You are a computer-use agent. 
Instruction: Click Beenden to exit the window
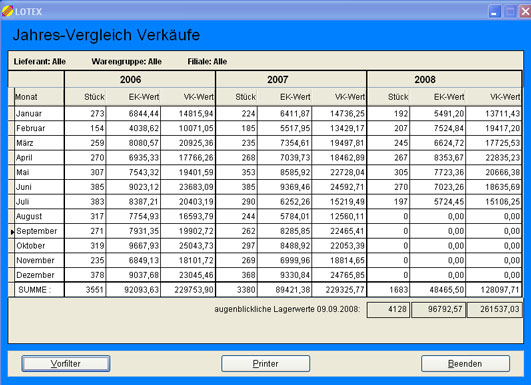tap(465, 364)
